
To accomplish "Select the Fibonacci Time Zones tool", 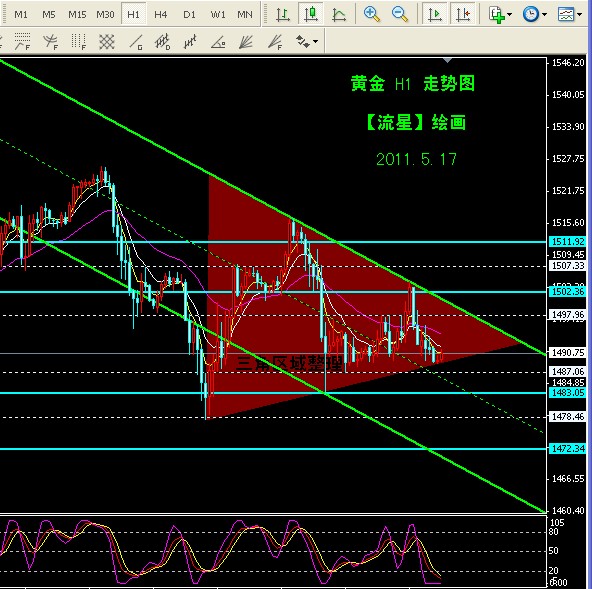I will pos(79,42).
